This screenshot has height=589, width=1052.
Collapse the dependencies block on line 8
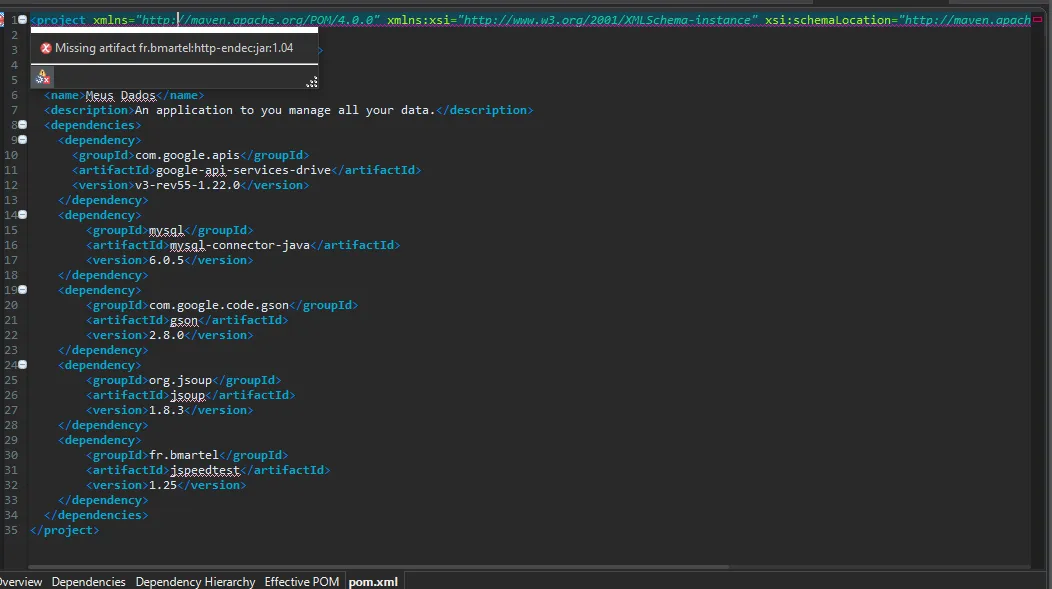tap(22, 125)
